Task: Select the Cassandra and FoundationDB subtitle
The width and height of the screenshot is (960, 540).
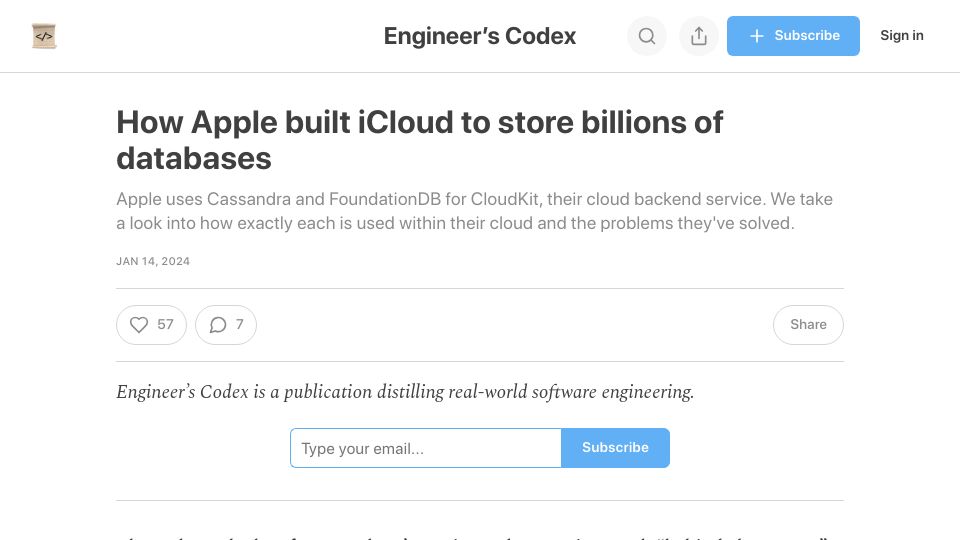Action: coord(474,211)
